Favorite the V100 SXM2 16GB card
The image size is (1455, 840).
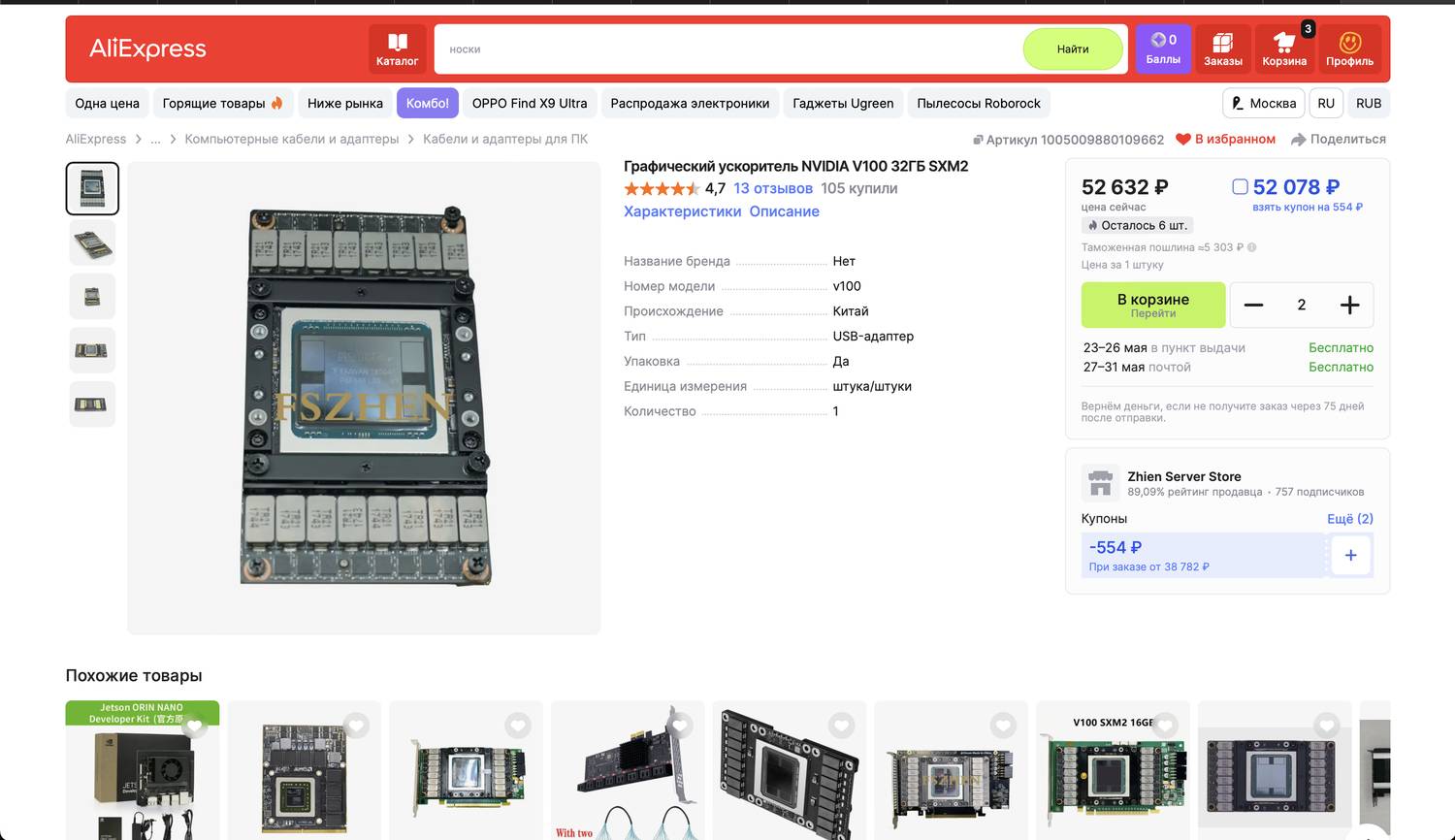tap(1165, 726)
